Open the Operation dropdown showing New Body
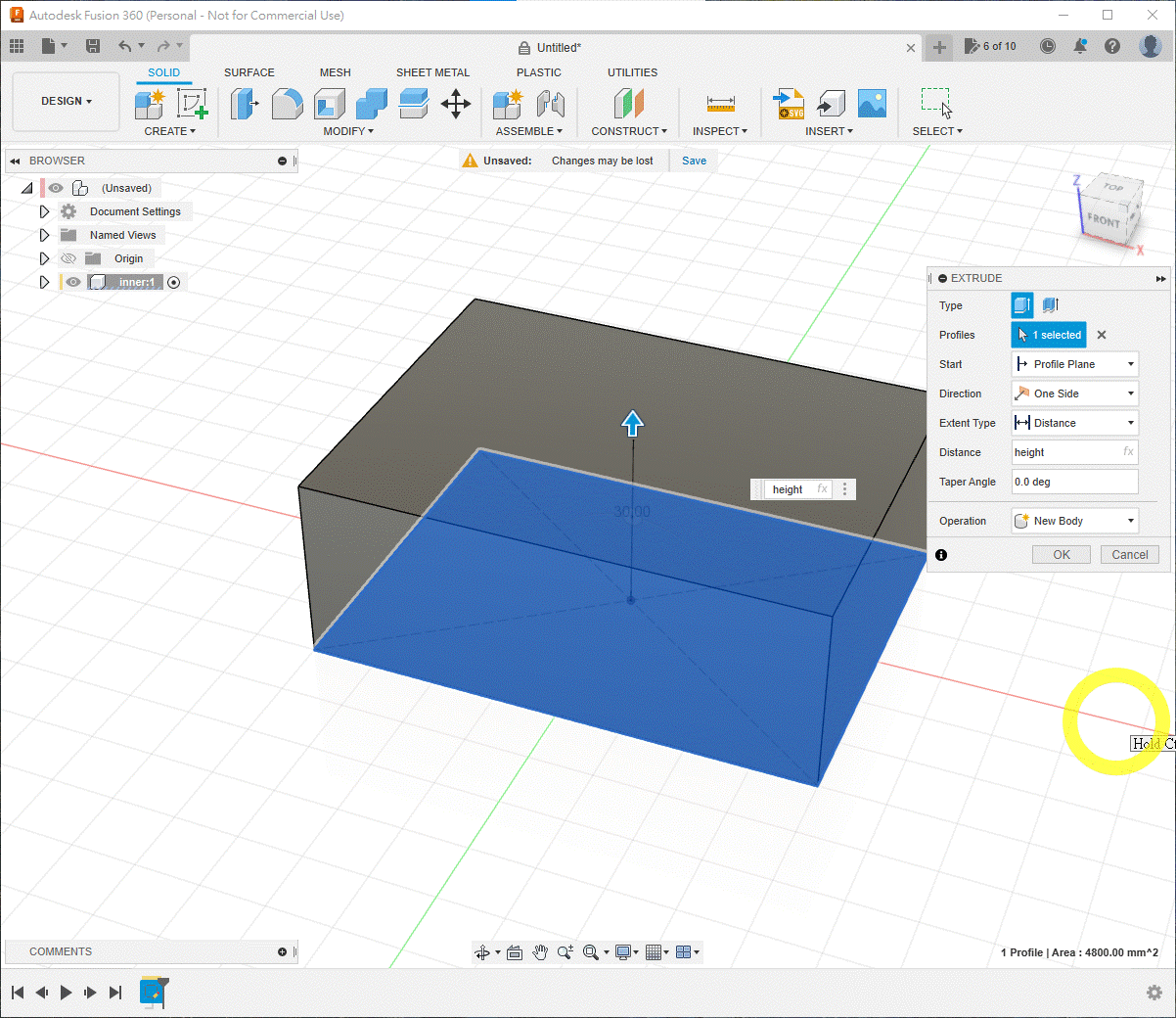Screen dimensions: 1176x1018 (1074, 521)
